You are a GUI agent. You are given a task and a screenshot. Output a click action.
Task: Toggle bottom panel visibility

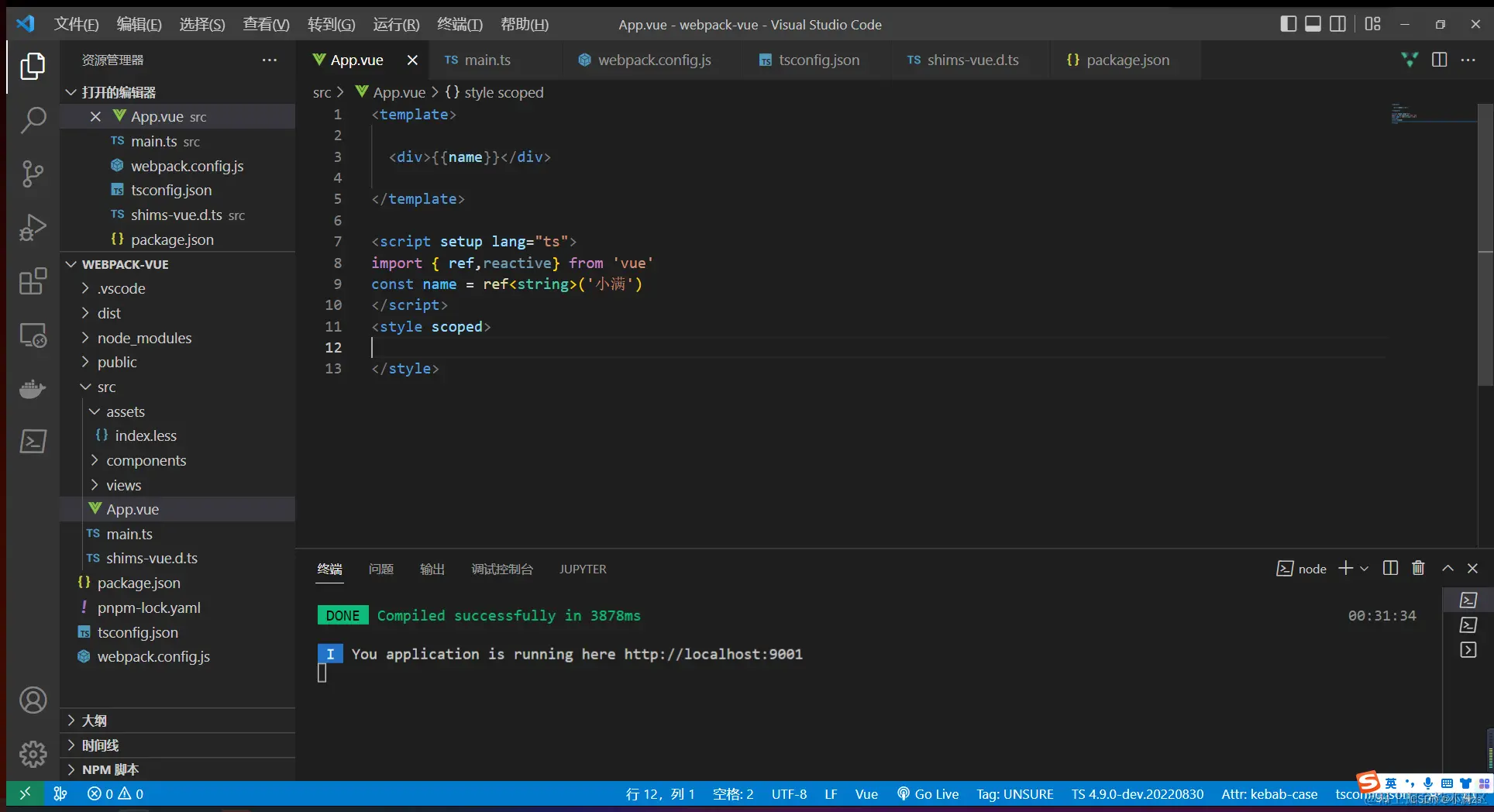(1313, 24)
